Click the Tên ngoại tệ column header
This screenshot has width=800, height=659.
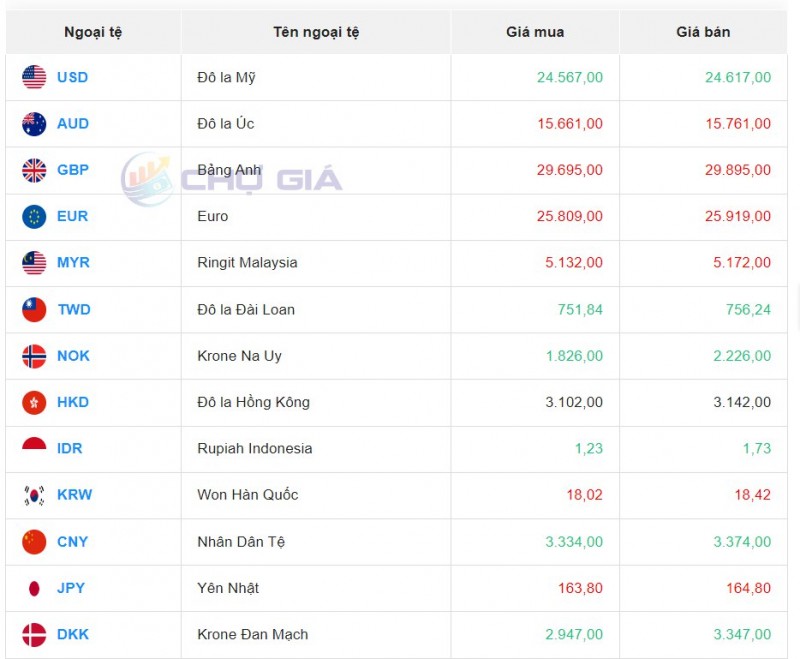316,32
